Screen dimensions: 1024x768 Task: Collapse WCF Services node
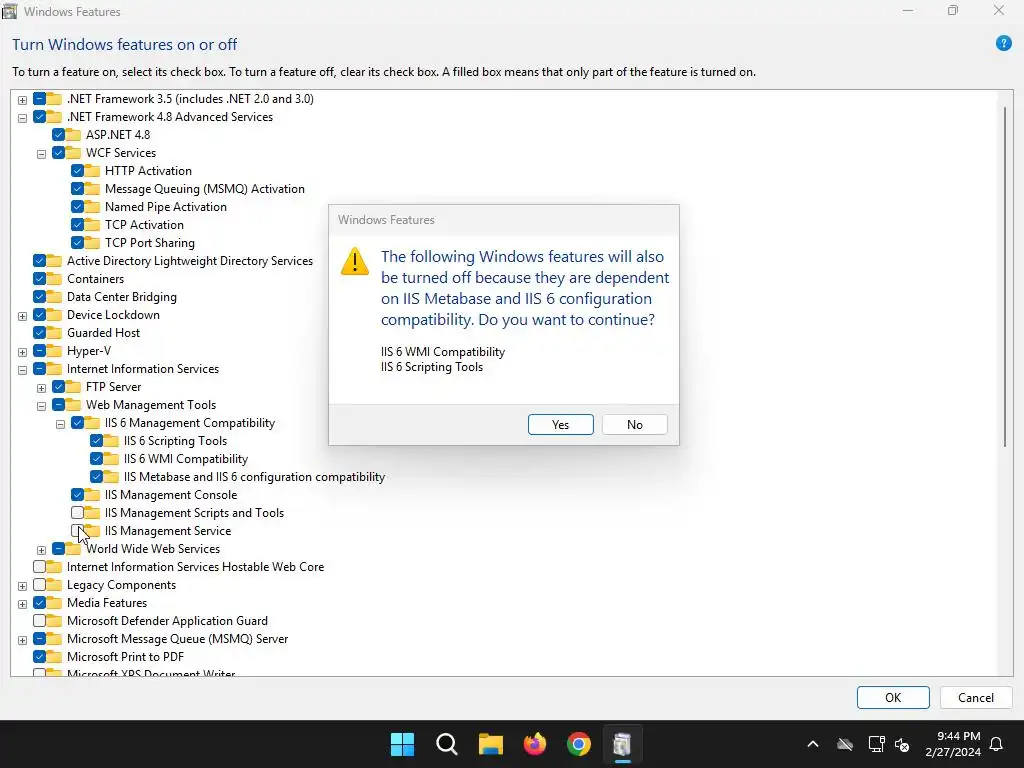[41, 154]
